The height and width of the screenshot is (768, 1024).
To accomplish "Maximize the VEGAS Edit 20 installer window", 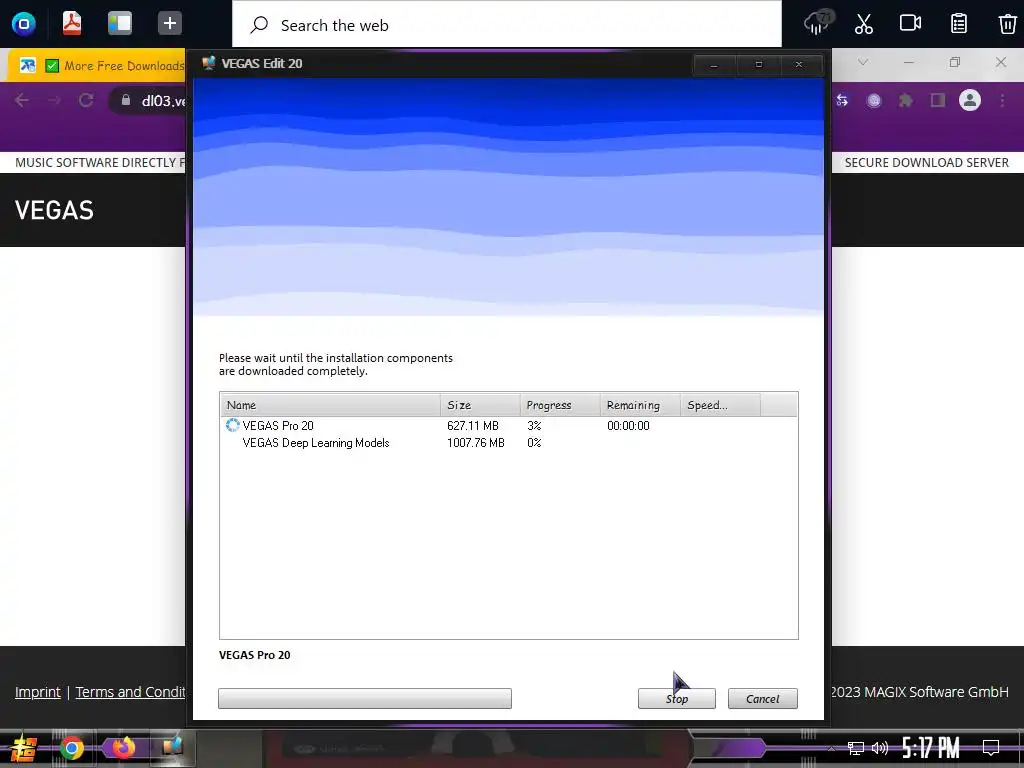I will 758,65.
